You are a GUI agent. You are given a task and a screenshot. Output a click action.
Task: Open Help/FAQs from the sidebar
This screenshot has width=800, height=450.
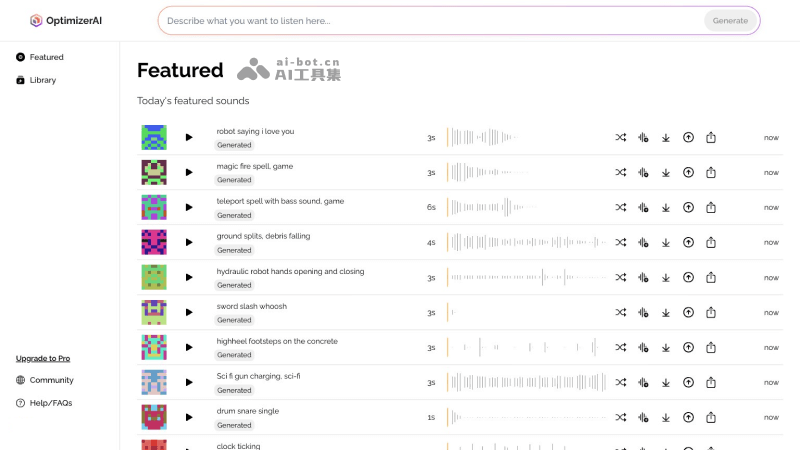point(50,403)
